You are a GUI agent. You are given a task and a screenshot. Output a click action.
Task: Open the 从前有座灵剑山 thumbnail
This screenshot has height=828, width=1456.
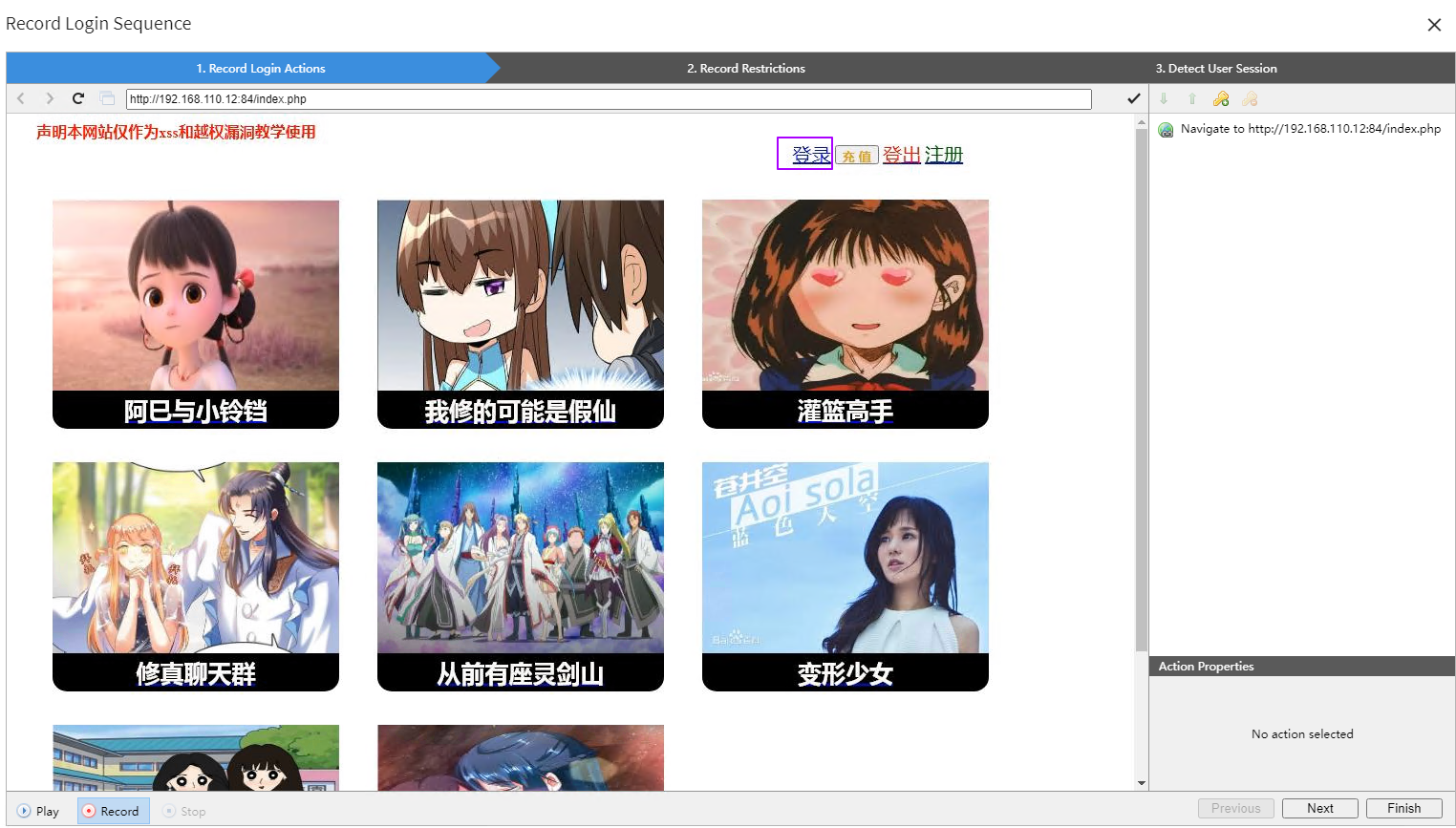click(521, 558)
